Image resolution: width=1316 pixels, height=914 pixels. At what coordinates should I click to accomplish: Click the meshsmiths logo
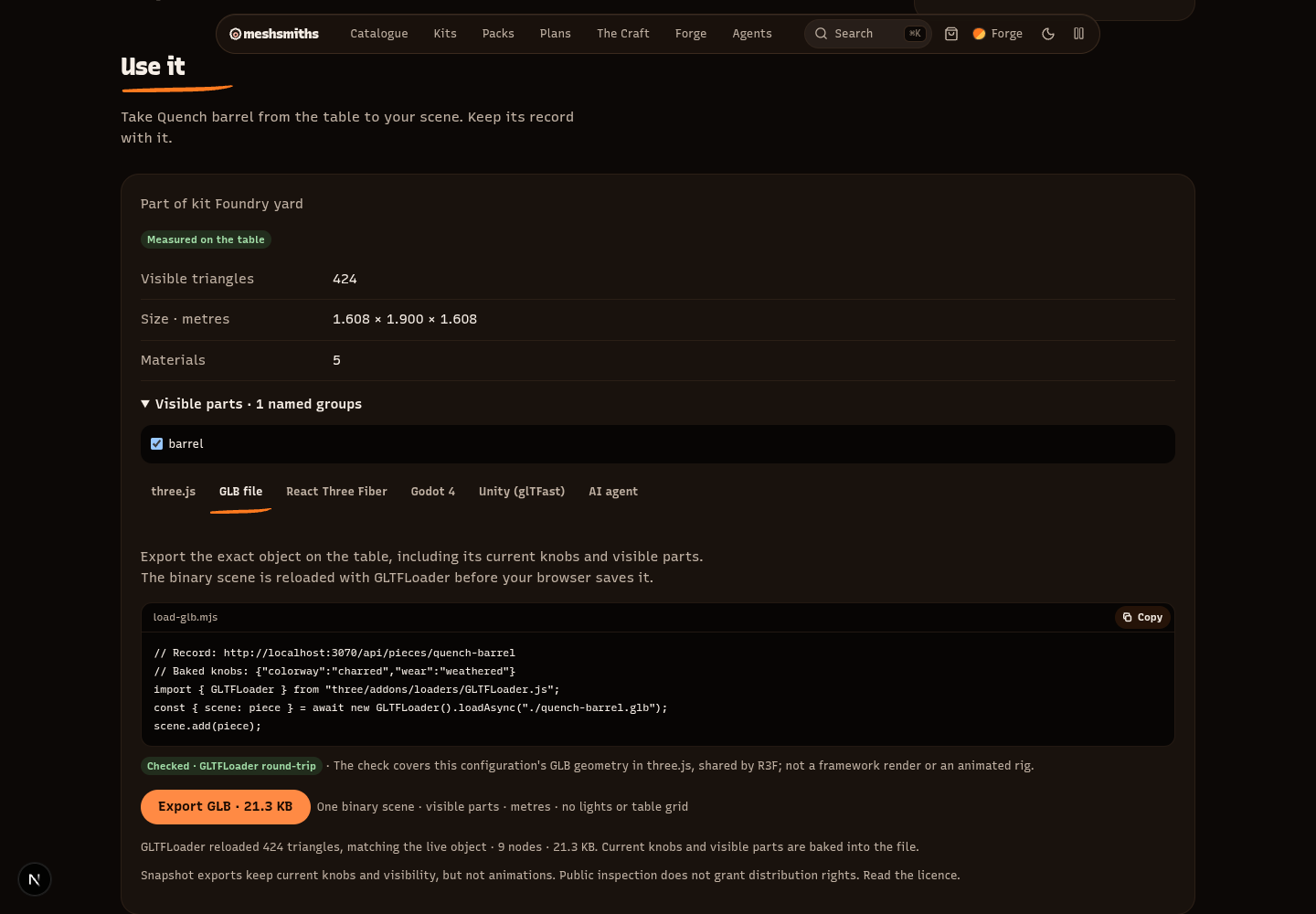point(274,34)
